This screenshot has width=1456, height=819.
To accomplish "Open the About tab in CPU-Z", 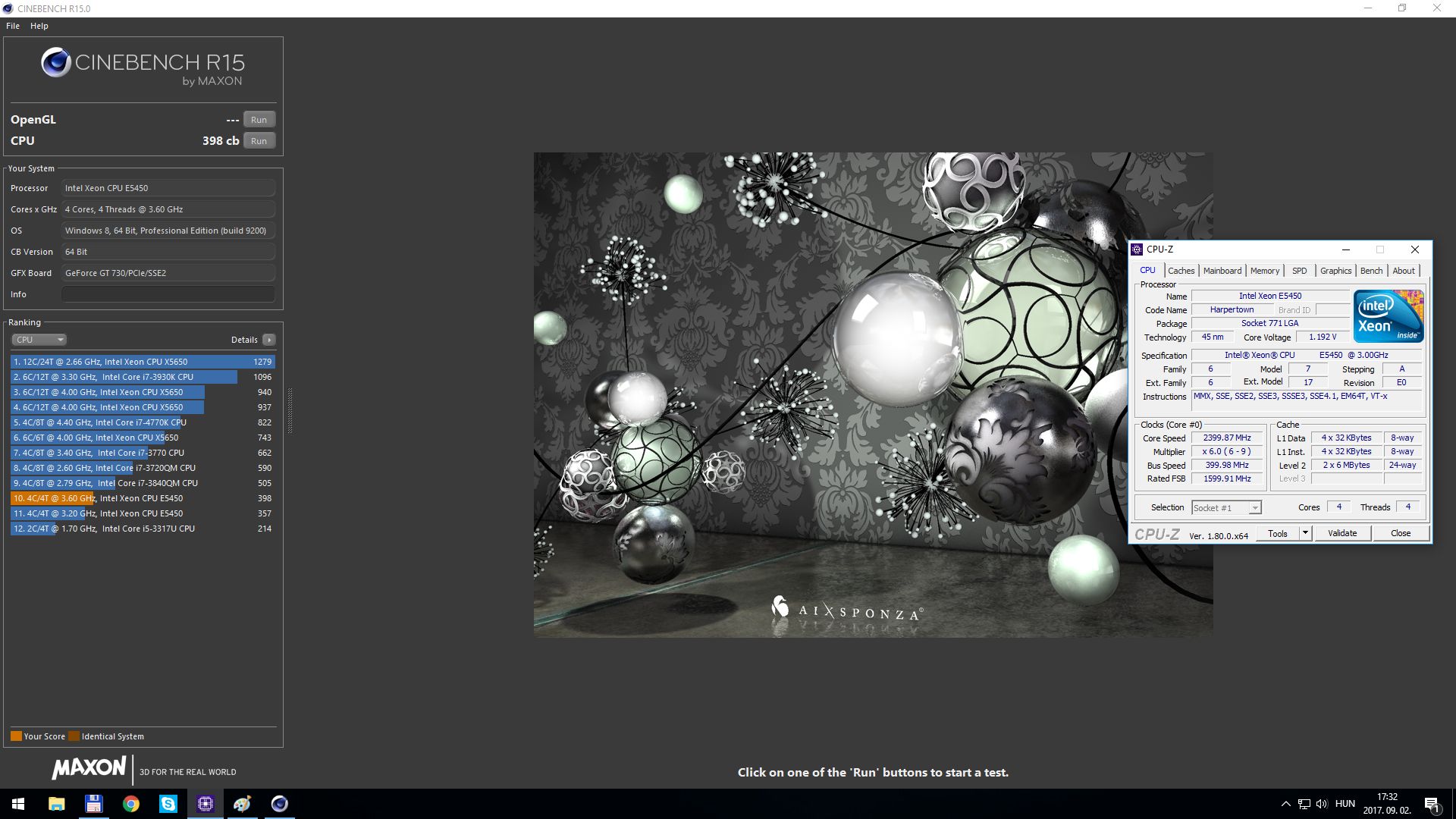I will click(x=1403, y=271).
